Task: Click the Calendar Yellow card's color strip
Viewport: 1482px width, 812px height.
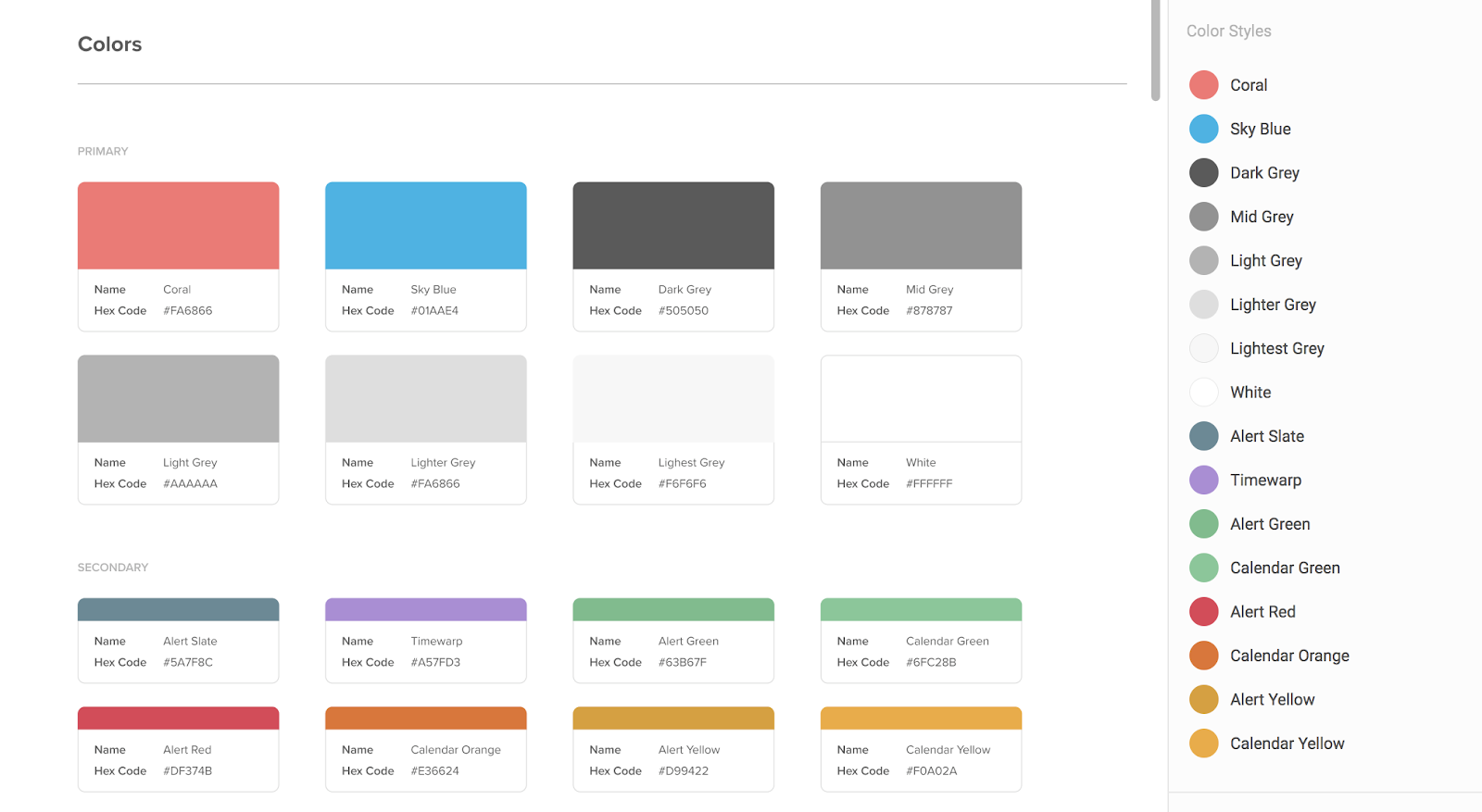Action: (x=921, y=718)
